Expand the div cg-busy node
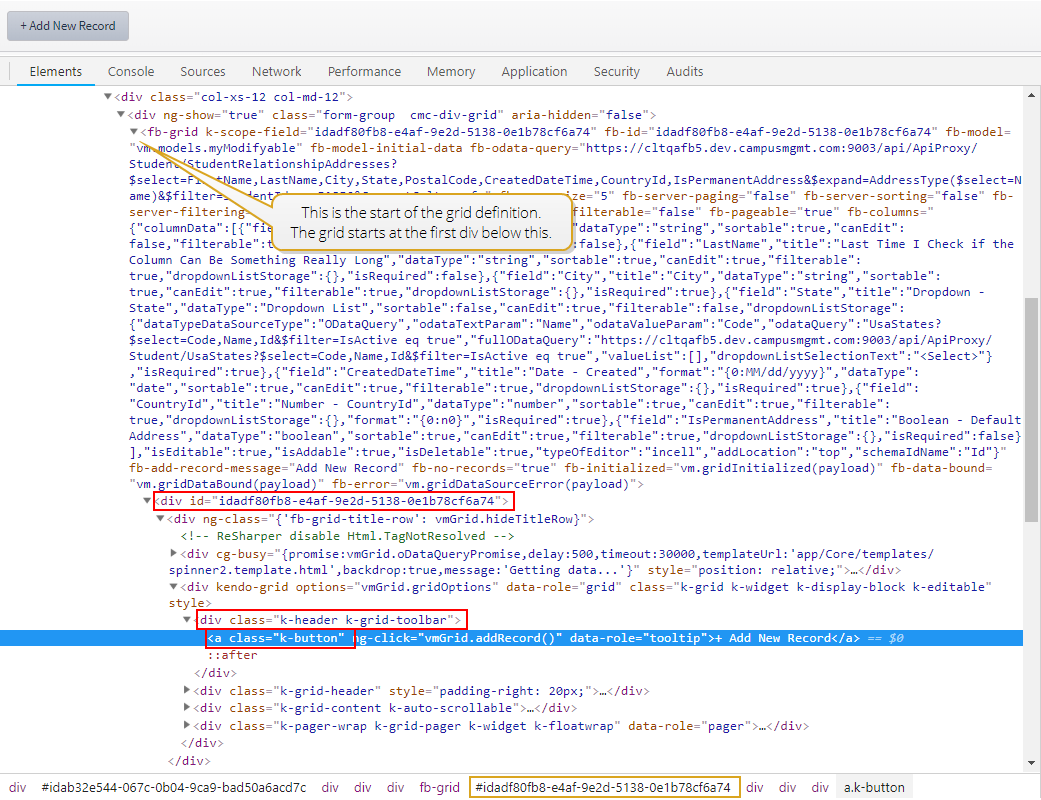Viewport: 1041px width, 800px height. click(x=173, y=553)
